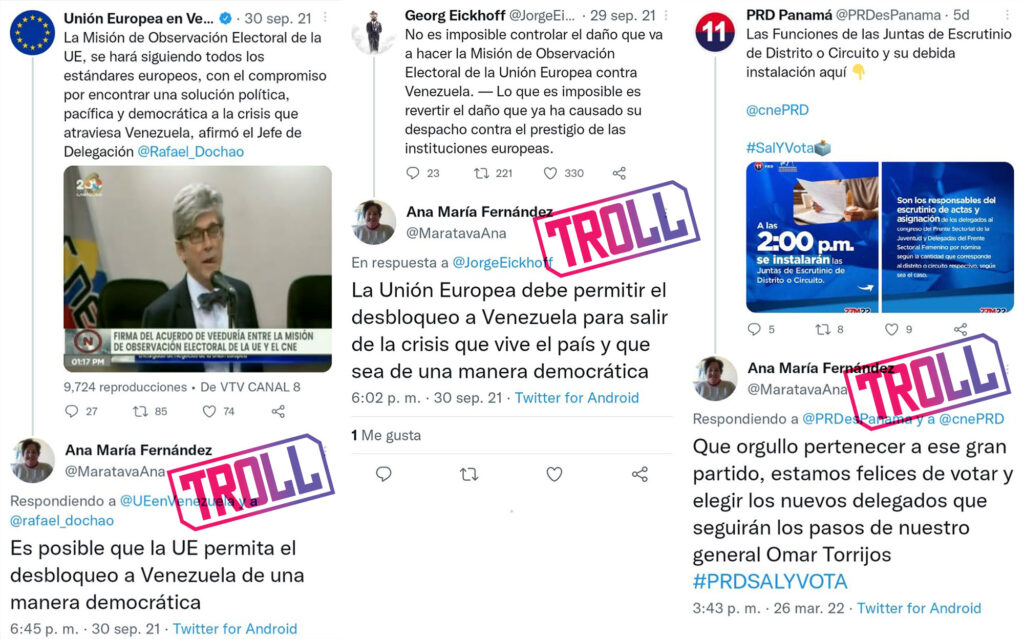Share the Unión Europea video tweet
The height and width of the screenshot is (639, 1024).
(278, 411)
